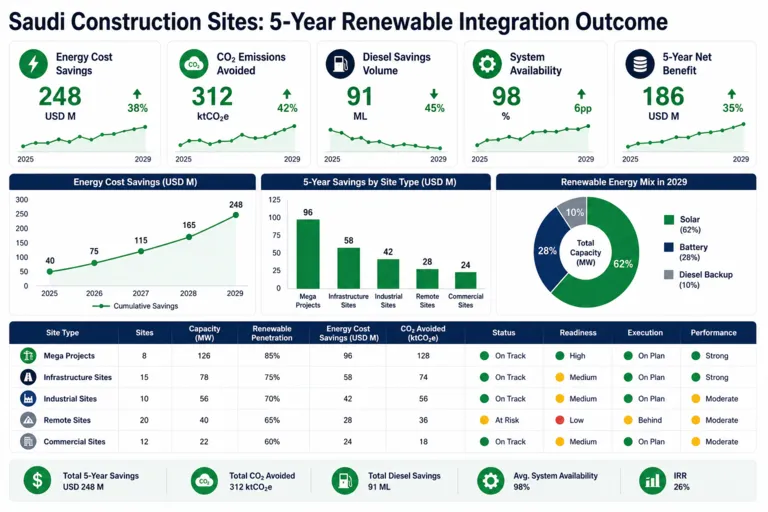Click the up arrow above 38%
768x512 pixels.
(137, 94)
